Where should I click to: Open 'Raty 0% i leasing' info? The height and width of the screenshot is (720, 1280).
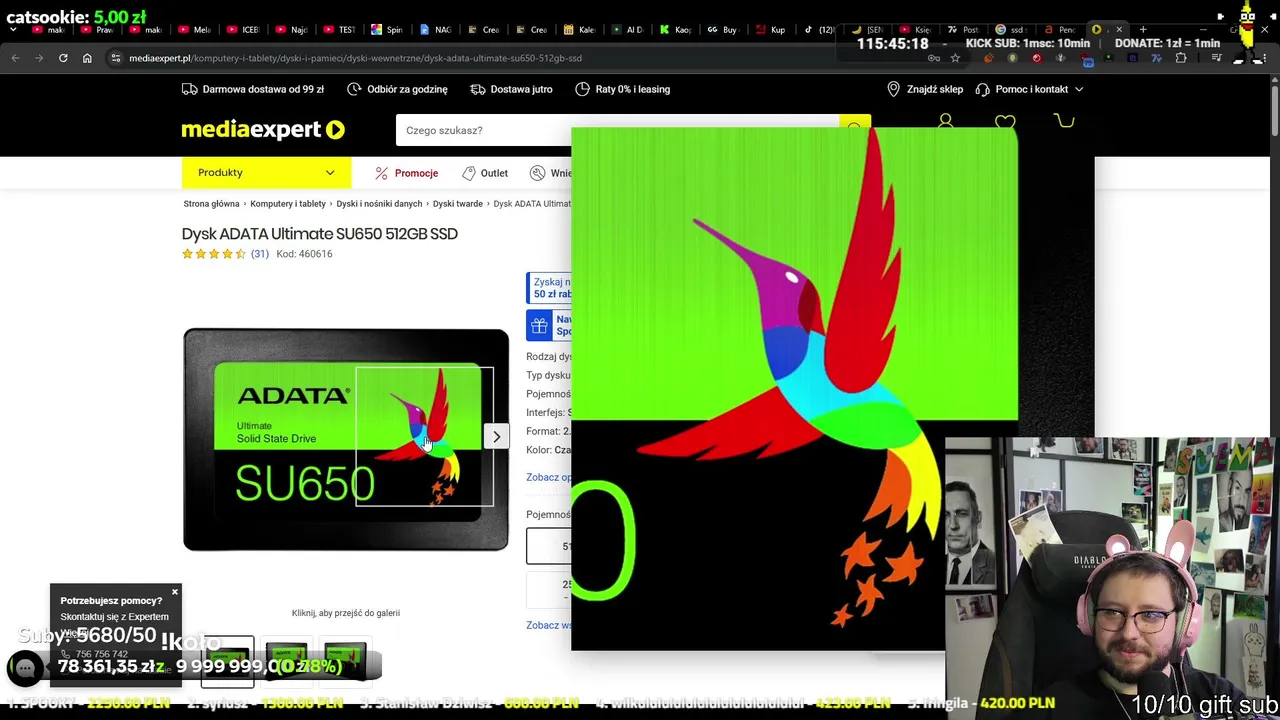[x=622, y=89]
